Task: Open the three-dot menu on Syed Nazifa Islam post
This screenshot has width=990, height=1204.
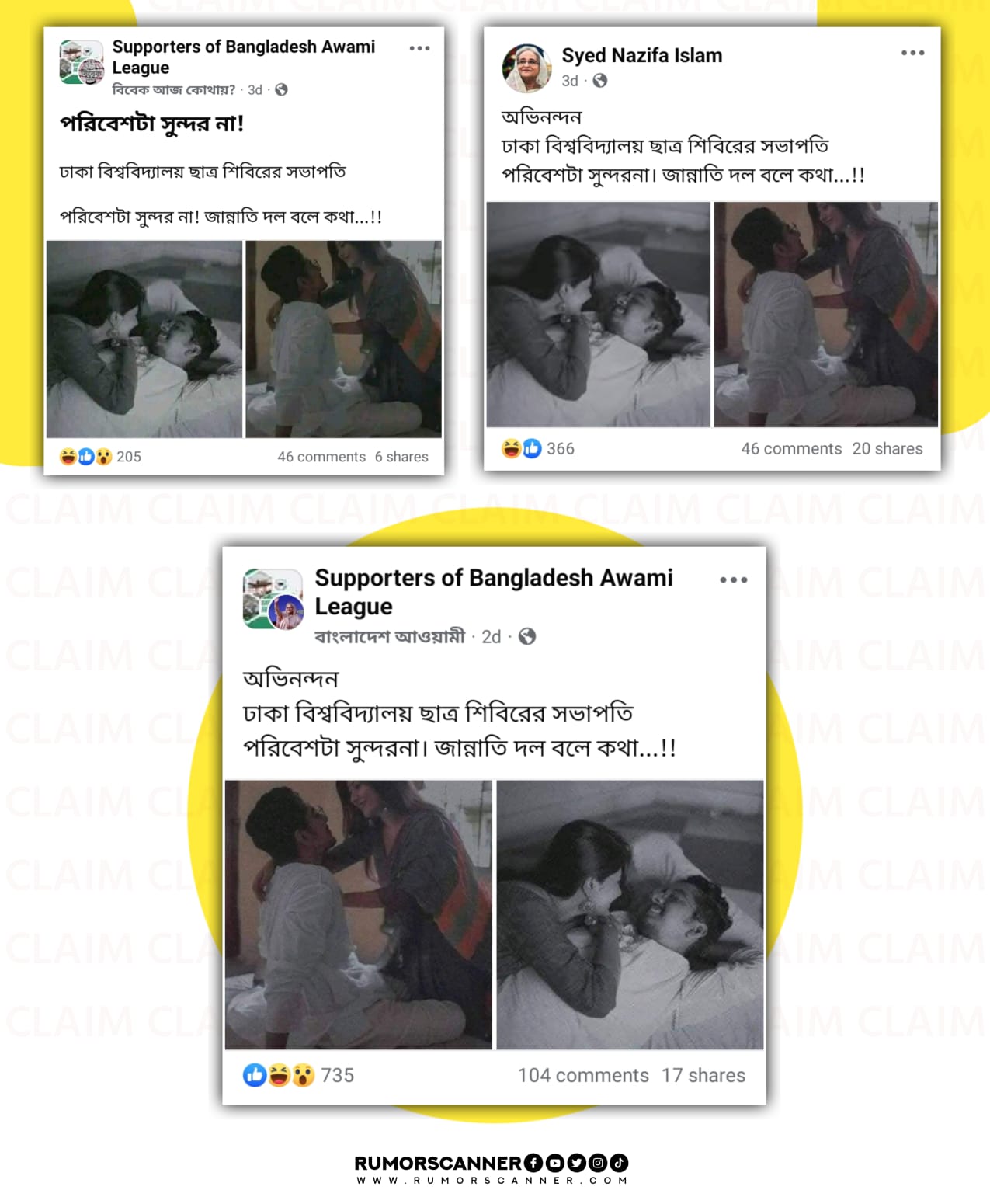Action: [x=912, y=53]
